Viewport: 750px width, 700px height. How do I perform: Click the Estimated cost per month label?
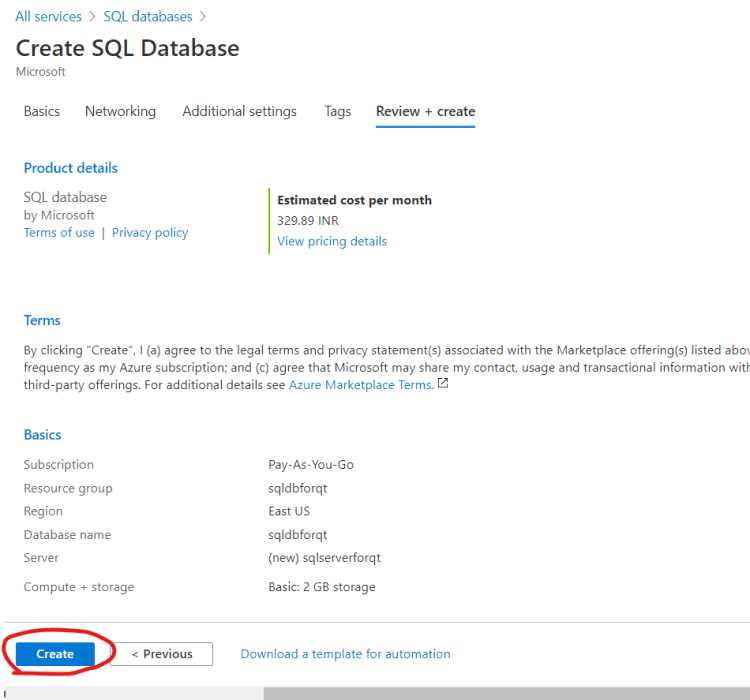point(354,200)
